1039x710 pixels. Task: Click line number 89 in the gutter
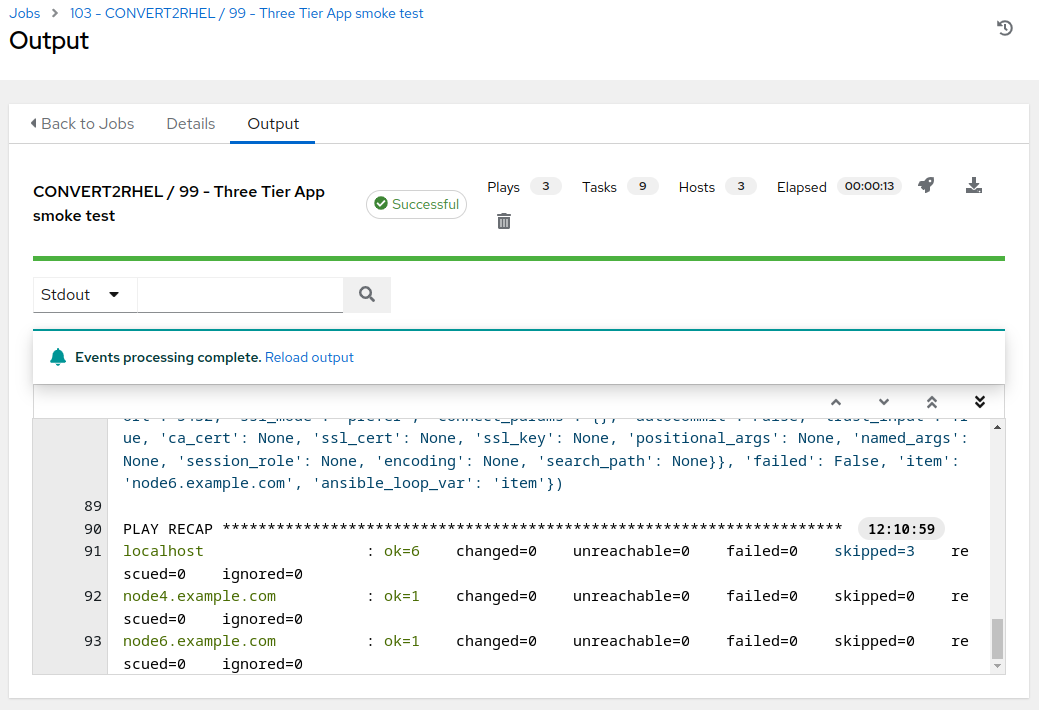point(93,506)
